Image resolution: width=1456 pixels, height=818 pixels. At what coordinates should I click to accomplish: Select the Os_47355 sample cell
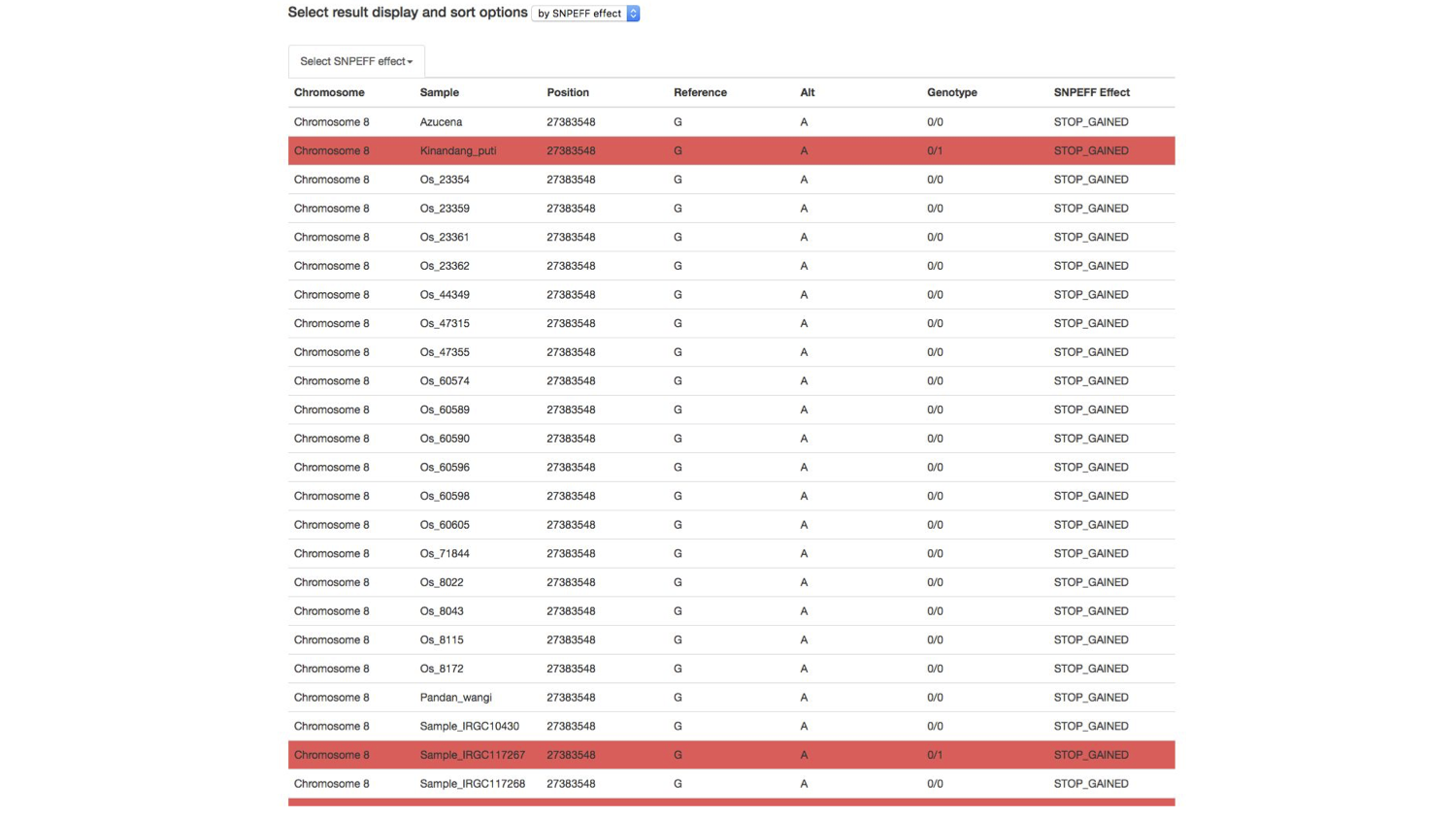(445, 352)
